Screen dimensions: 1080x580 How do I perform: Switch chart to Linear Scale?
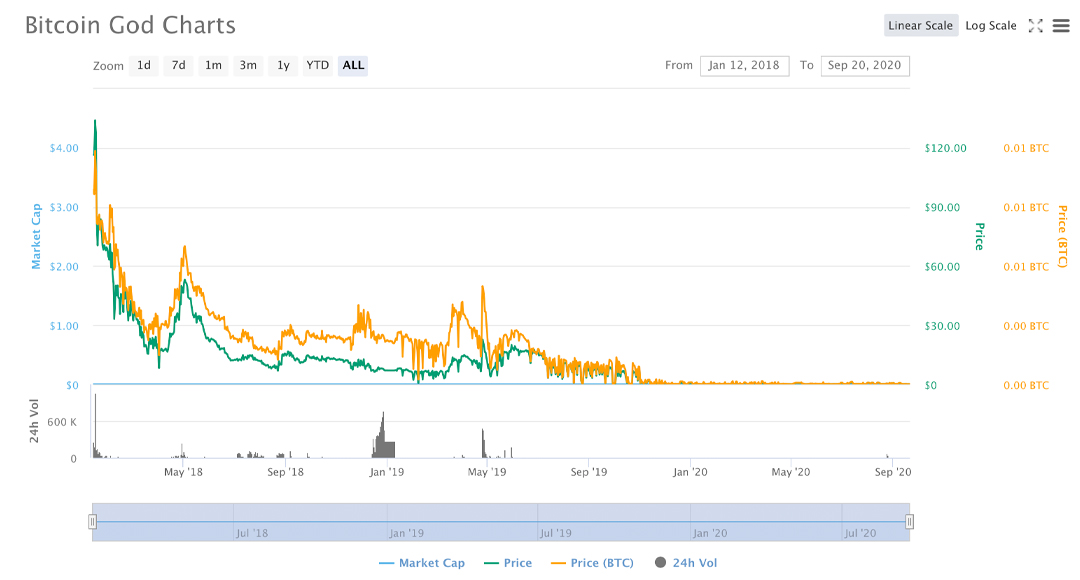[920, 25]
